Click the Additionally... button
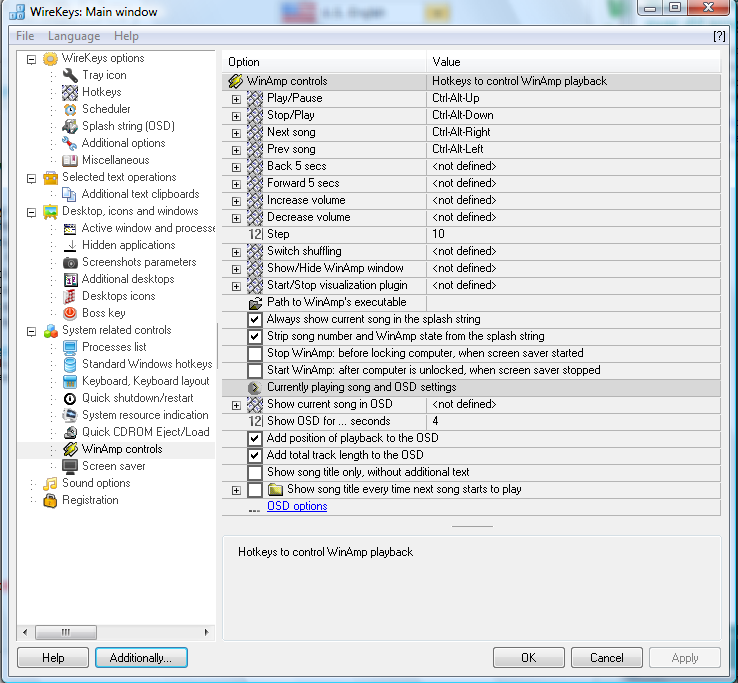The width and height of the screenshot is (738, 683). tap(141, 658)
